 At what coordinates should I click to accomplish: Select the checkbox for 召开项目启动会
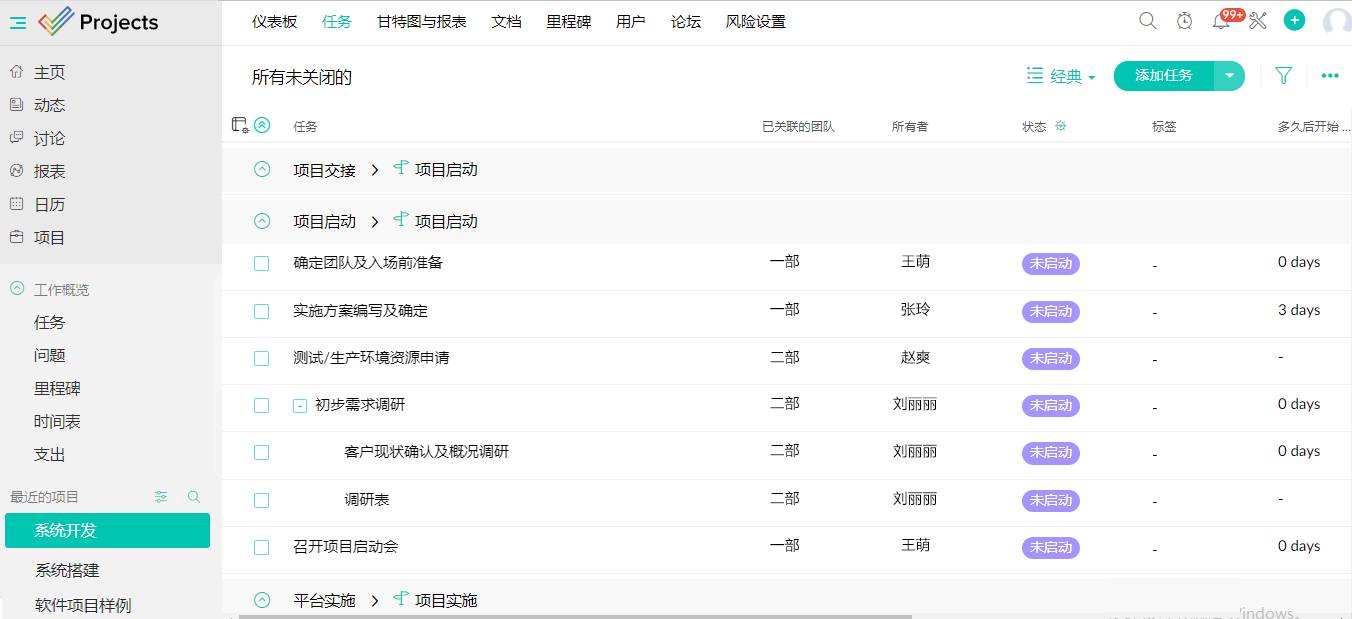coord(261,548)
